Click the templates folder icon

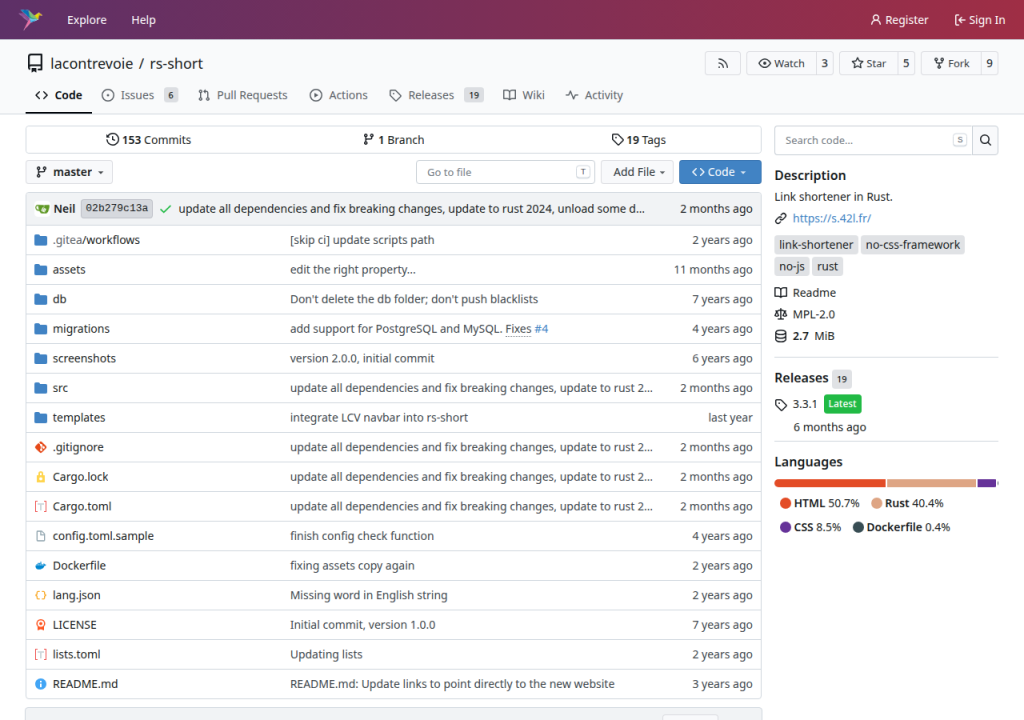pos(40,417)
